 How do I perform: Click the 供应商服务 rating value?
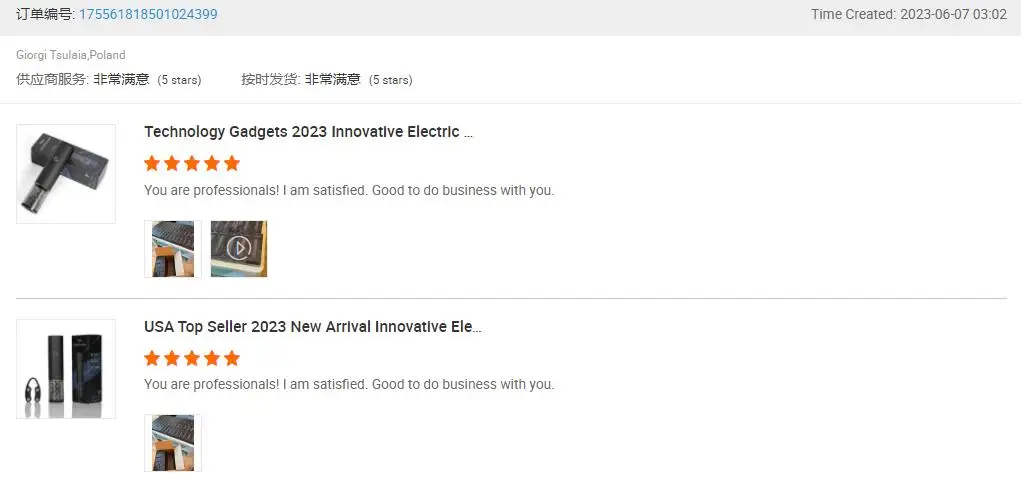[121, 79]
